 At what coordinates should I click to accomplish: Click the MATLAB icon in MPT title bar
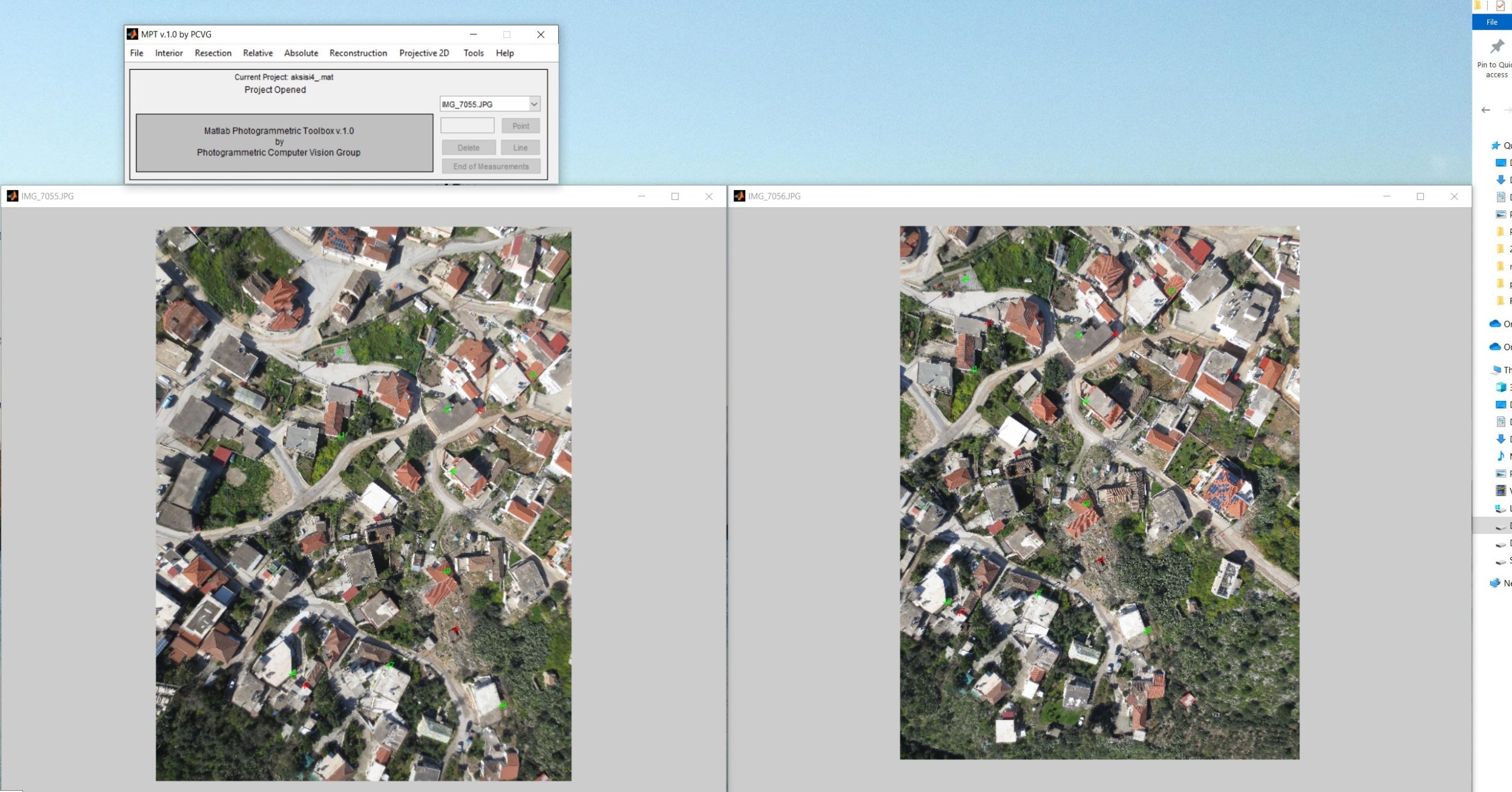point(132,34)
